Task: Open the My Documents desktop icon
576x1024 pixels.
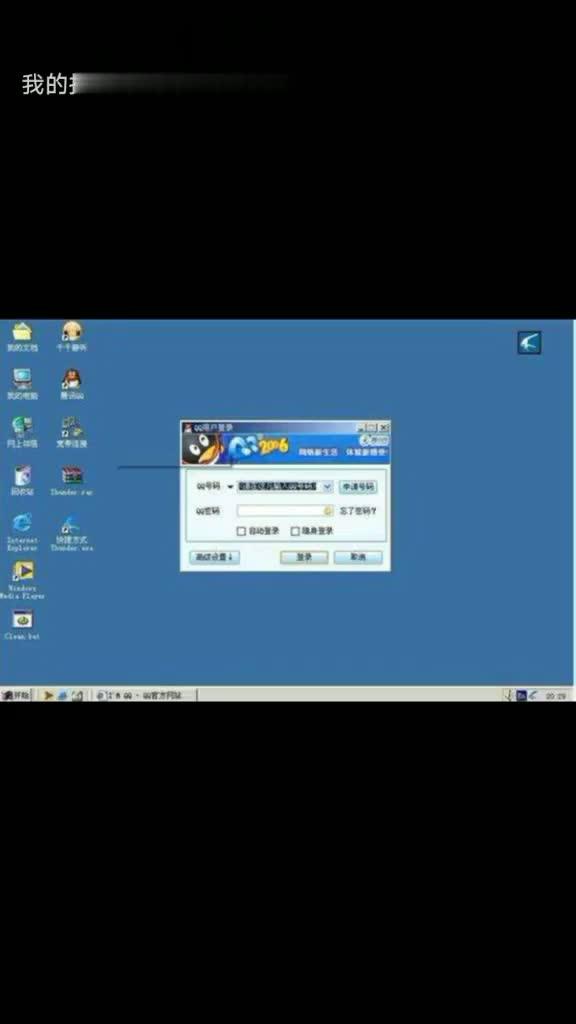Action: [x=22, y=336]
